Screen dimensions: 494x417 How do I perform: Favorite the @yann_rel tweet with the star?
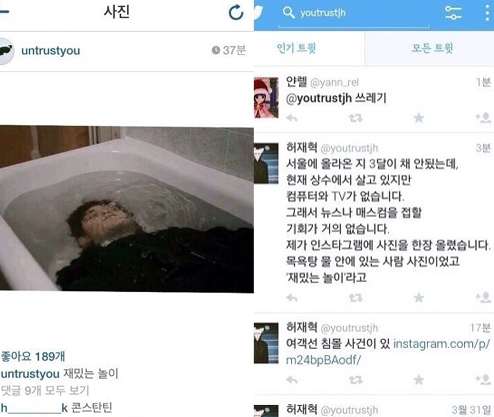tap(419, 118)
